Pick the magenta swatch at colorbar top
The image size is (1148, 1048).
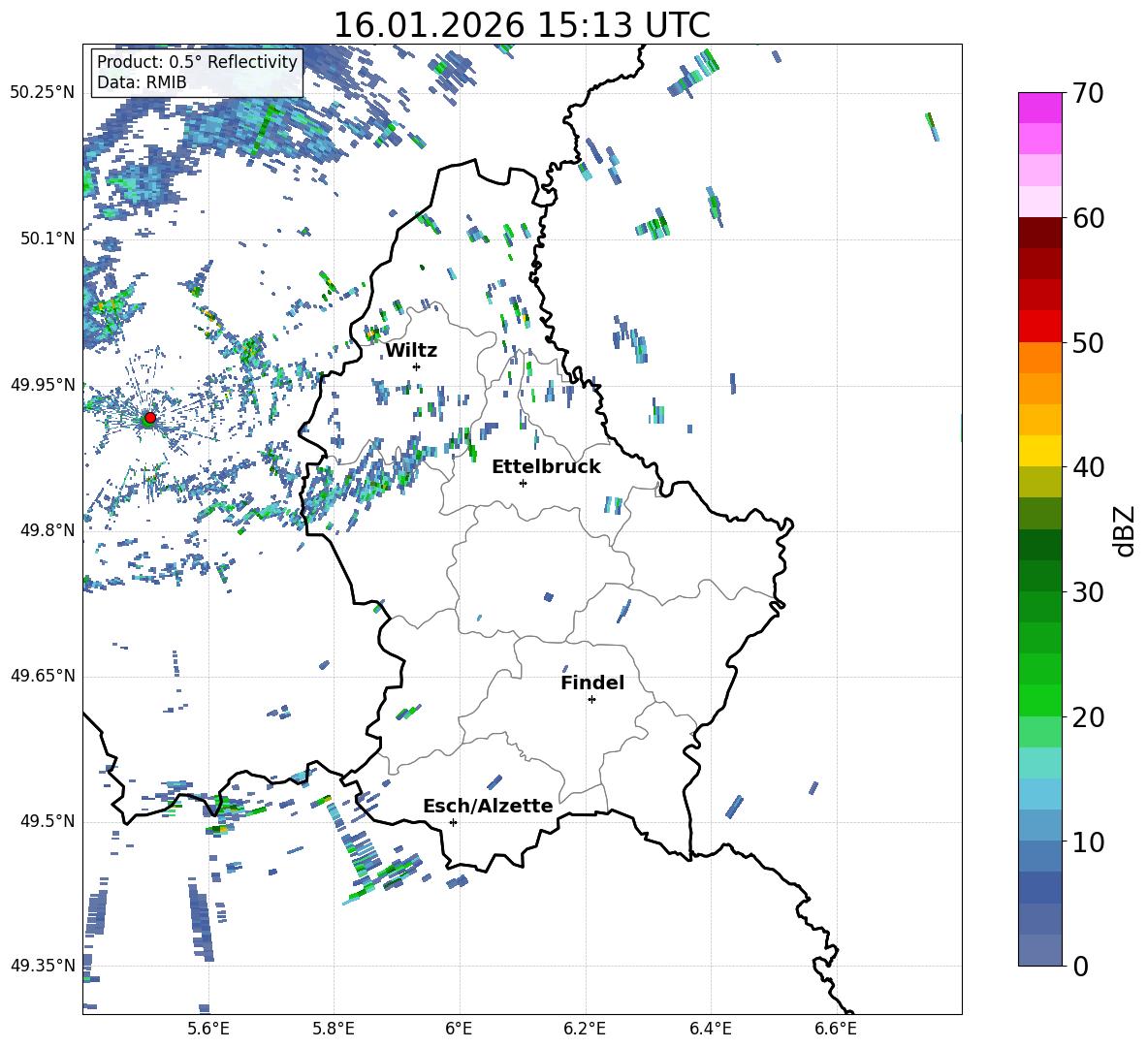point(1039,108)
